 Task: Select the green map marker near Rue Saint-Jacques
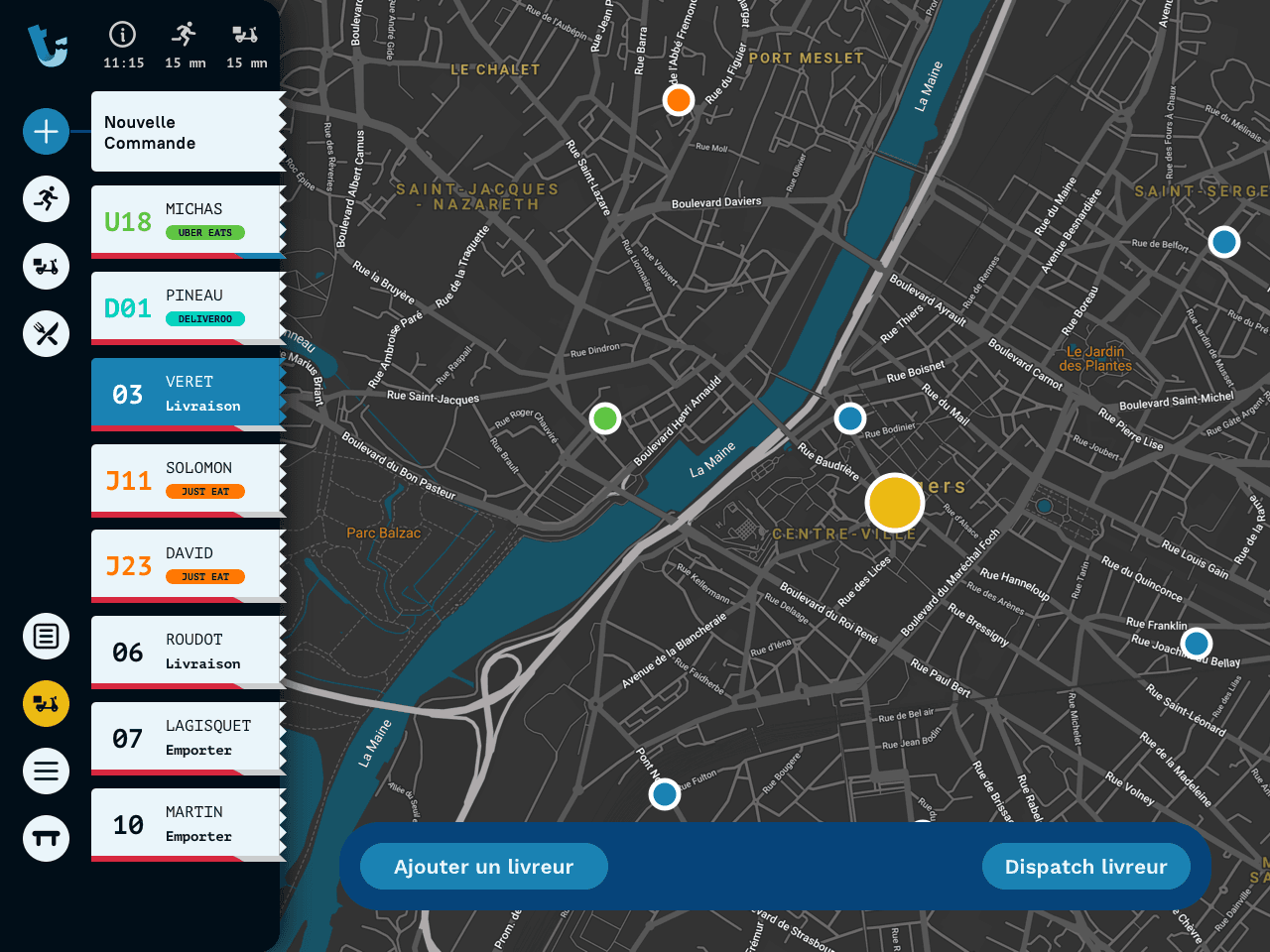click(x=605, y=418)
